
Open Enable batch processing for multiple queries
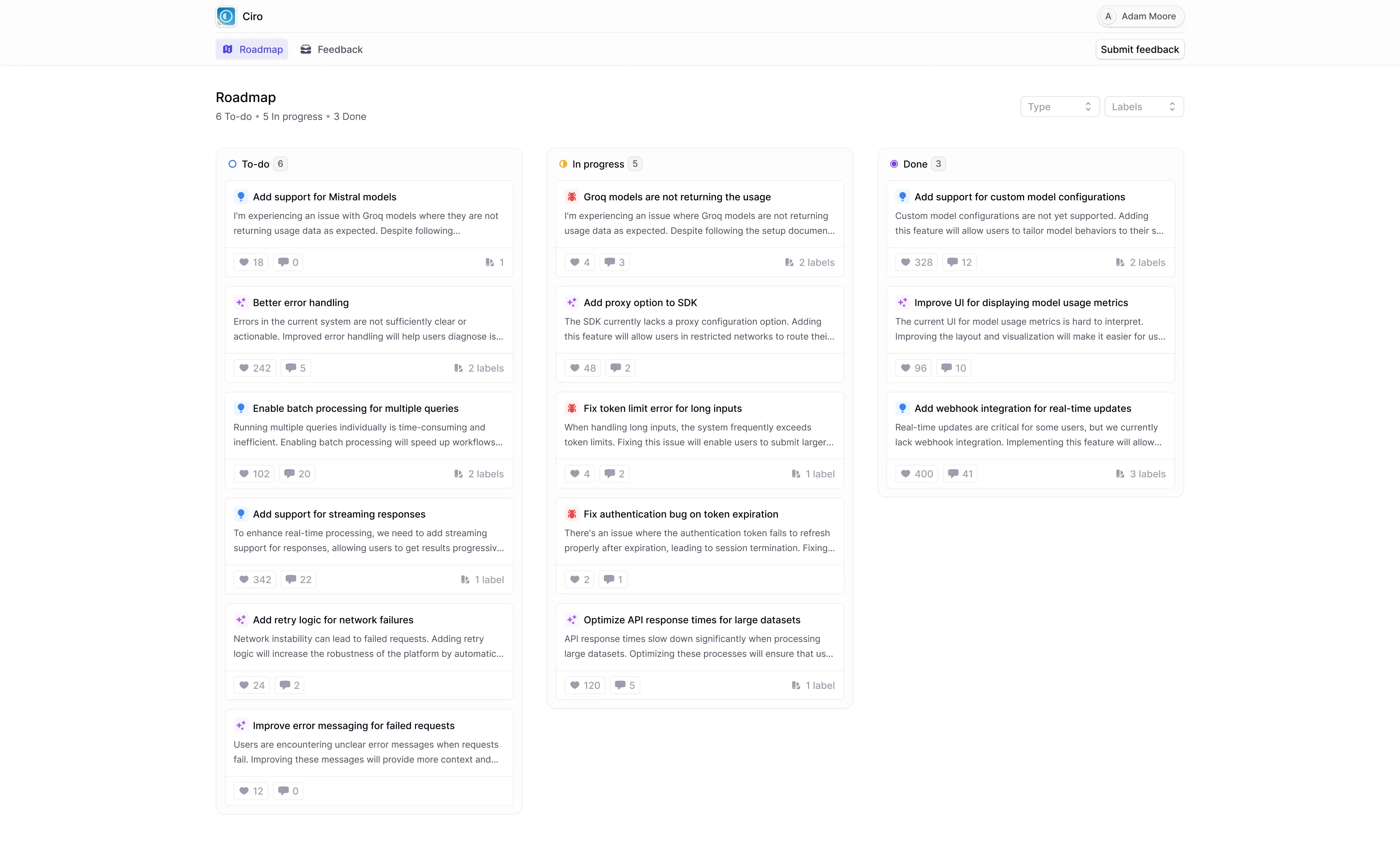355,408
